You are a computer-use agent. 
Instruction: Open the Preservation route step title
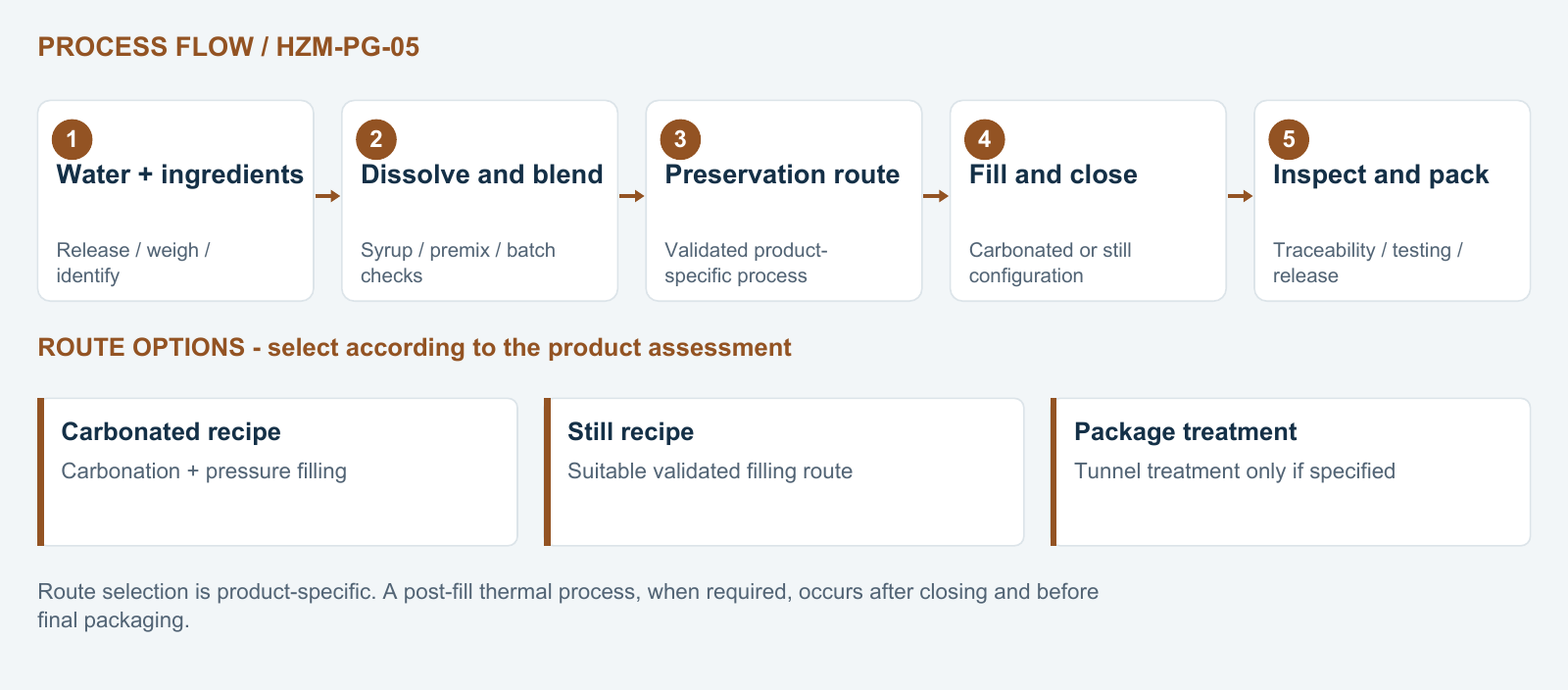click(x=782, y=174)
